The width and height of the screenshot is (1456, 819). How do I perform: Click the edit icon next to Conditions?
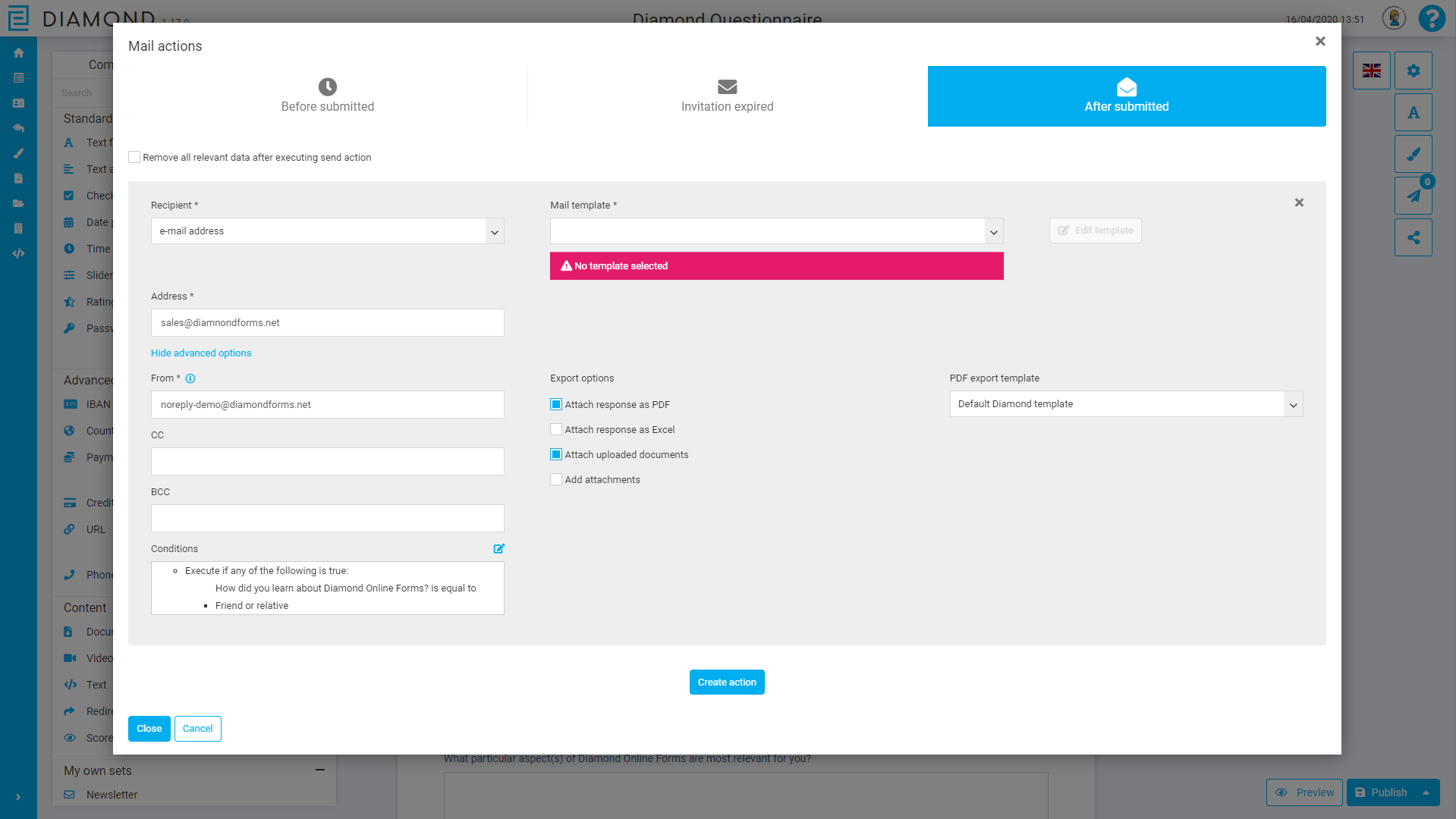coord(498,548)
